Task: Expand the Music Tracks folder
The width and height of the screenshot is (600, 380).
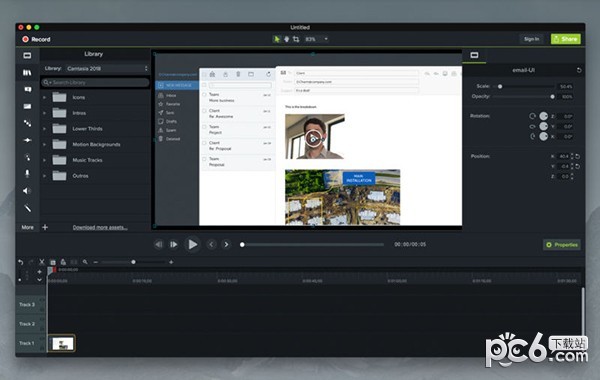Action: tap(44, 160)
